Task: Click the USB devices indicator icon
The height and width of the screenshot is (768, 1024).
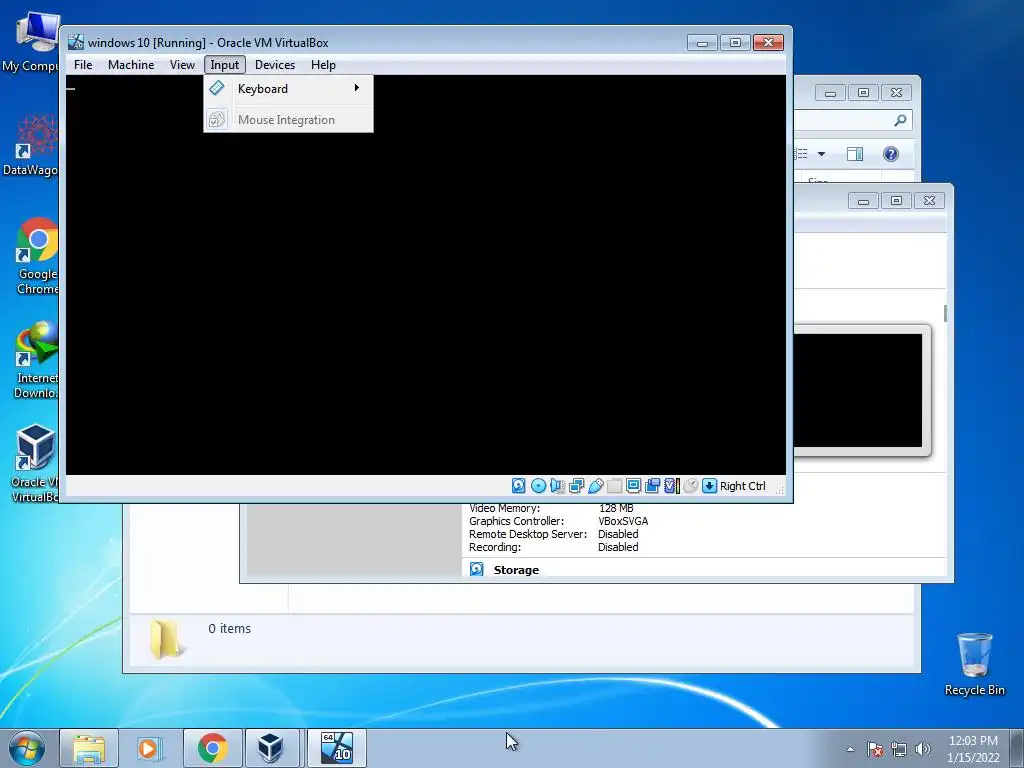Action: [x=596, y=485]
